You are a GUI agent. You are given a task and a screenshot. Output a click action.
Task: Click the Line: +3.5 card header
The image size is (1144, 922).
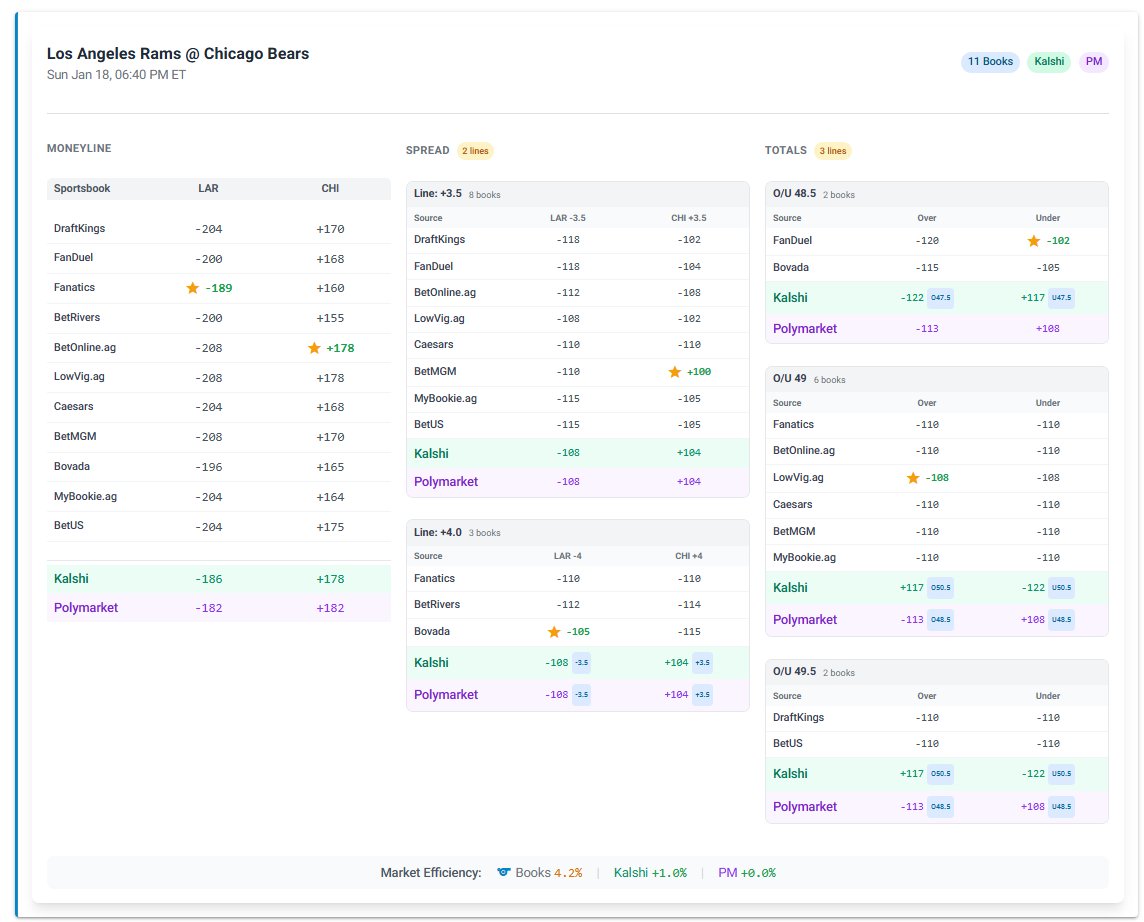coord(578,194)
